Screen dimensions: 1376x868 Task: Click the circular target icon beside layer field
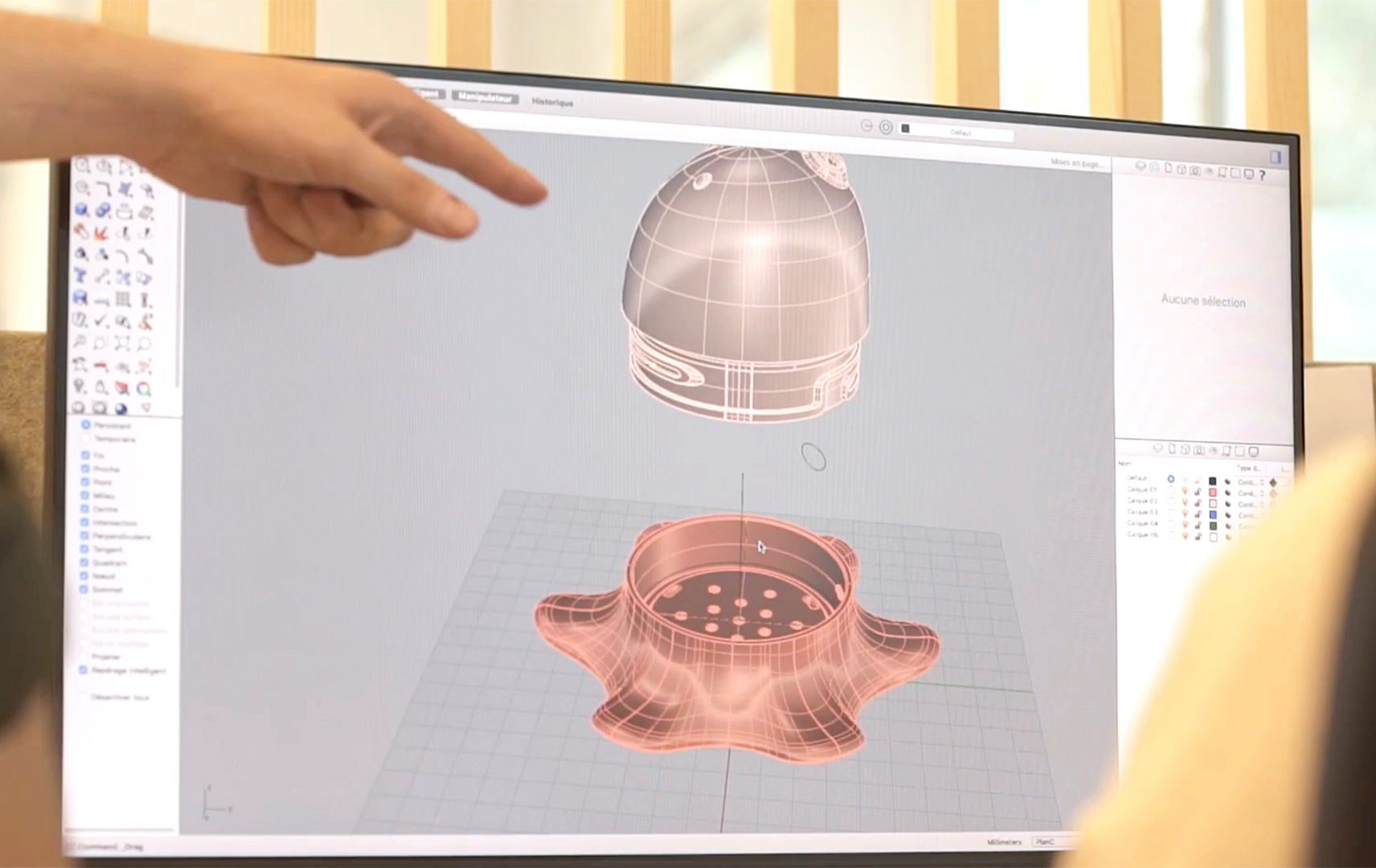point(886,127)
